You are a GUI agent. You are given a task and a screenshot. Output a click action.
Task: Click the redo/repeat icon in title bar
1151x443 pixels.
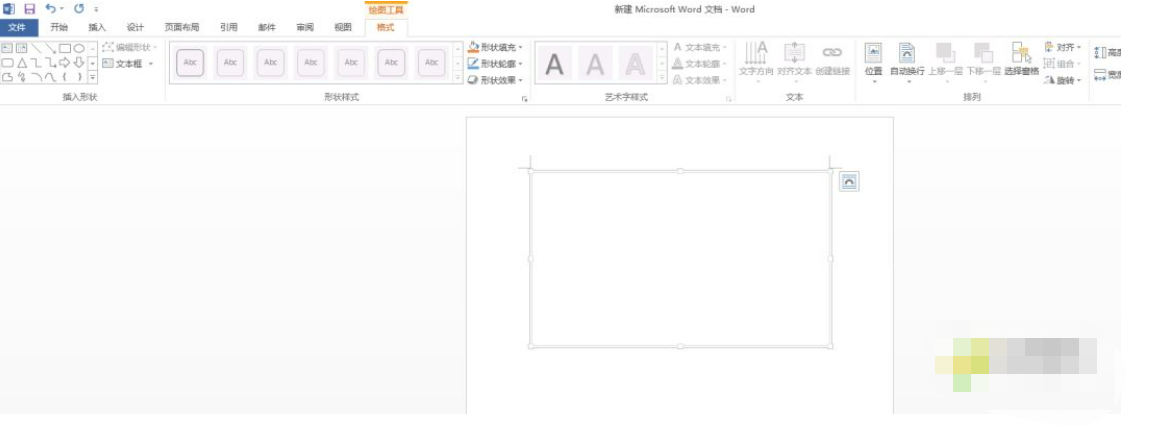click(79, 9)
